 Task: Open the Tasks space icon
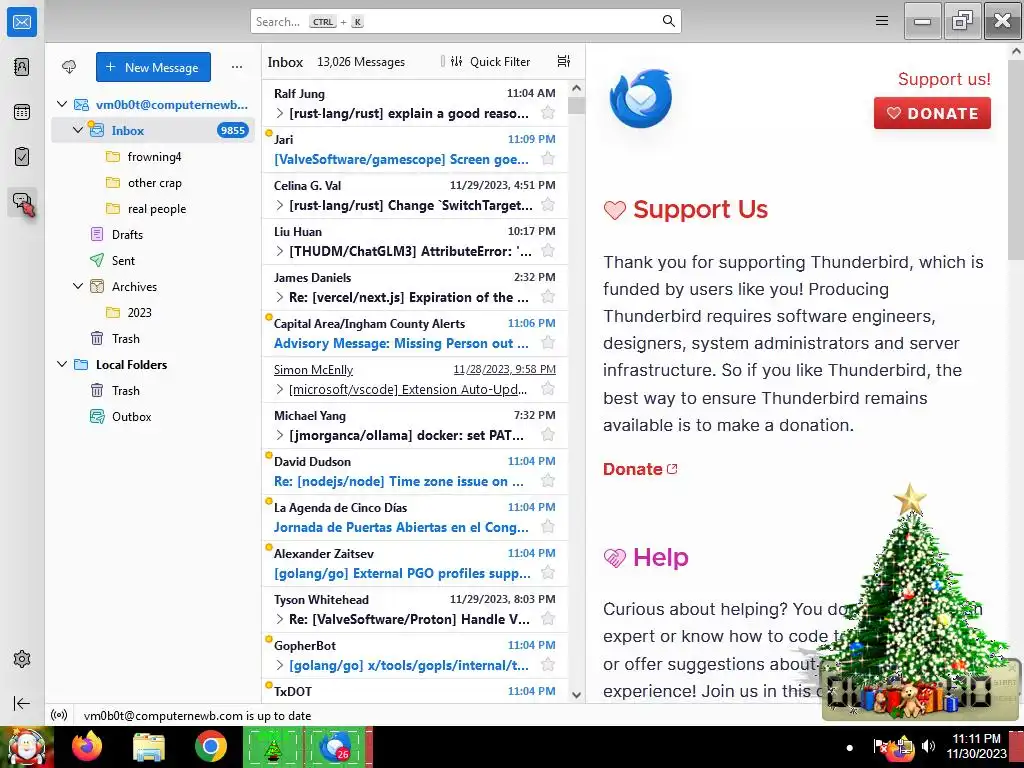pyautogui.click(x=22, y=157)
